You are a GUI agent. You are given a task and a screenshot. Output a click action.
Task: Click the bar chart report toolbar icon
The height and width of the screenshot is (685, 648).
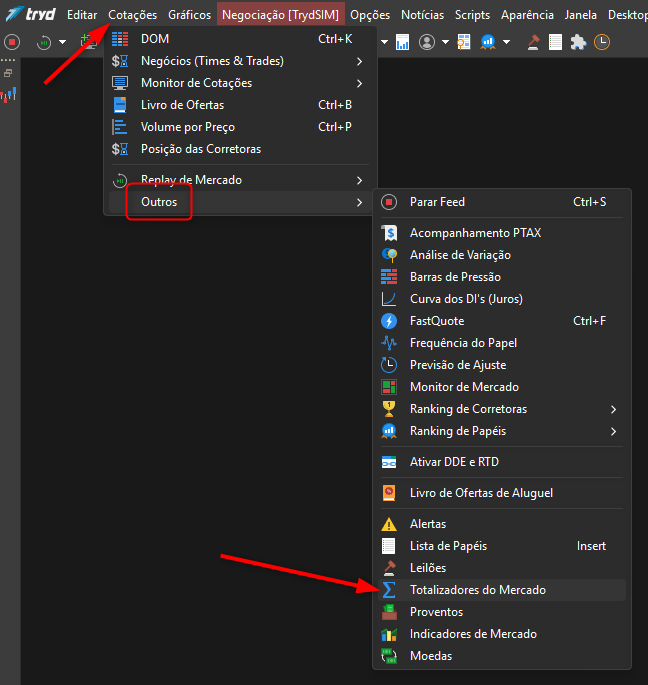[x=402, y=42]
